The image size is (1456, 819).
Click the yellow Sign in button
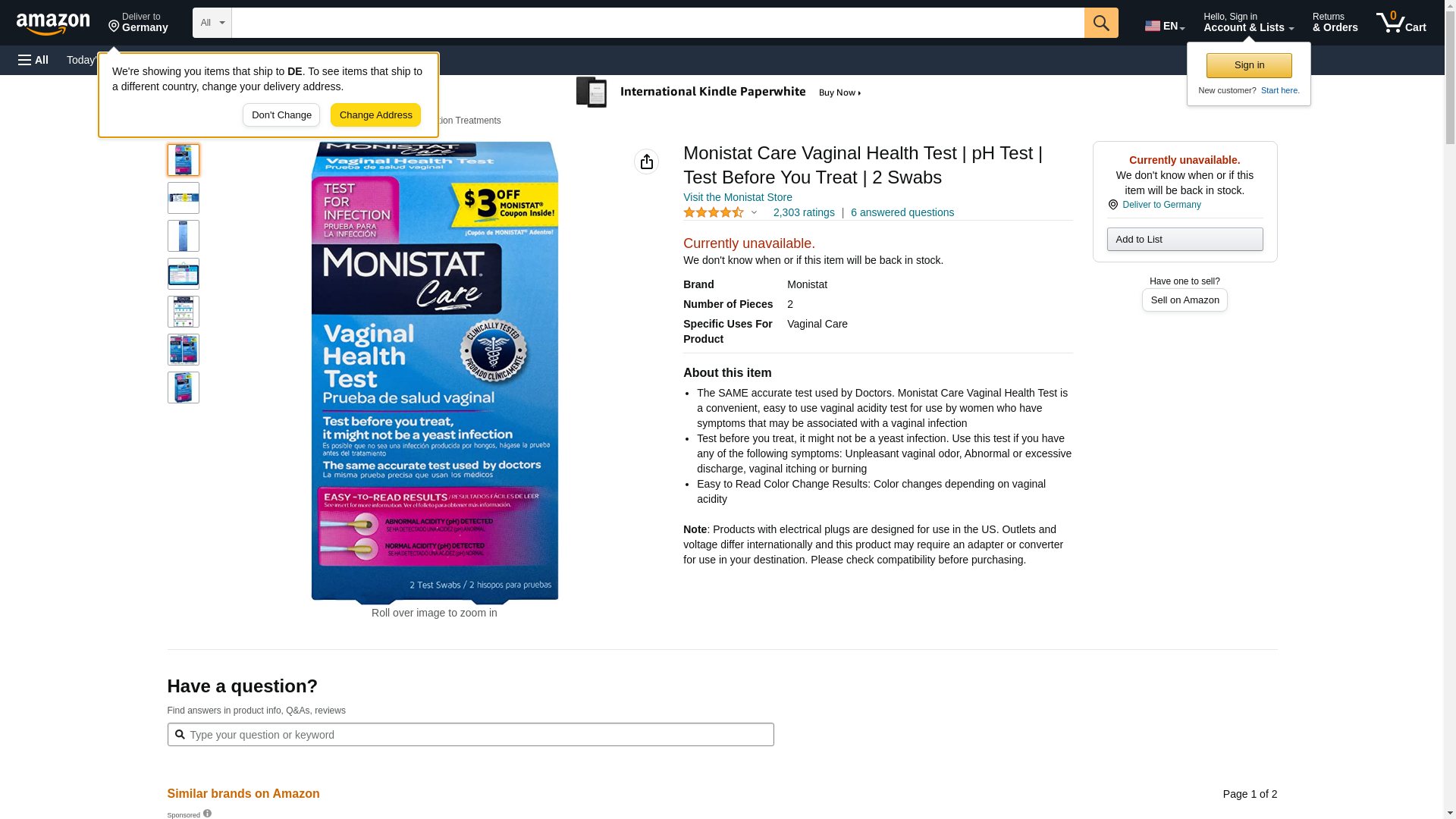1249,65
